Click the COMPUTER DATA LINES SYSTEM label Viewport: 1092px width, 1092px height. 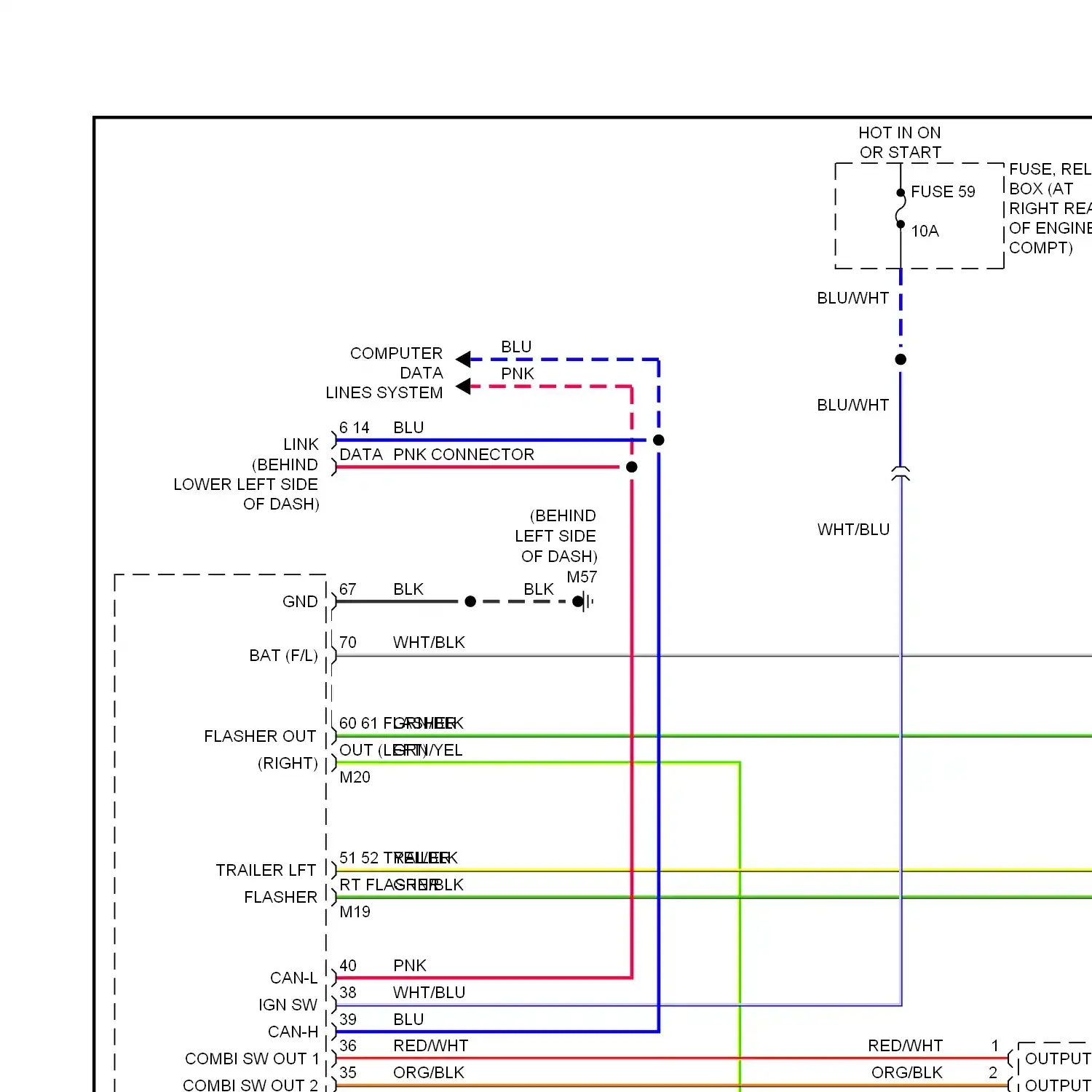tap(384, 373)
